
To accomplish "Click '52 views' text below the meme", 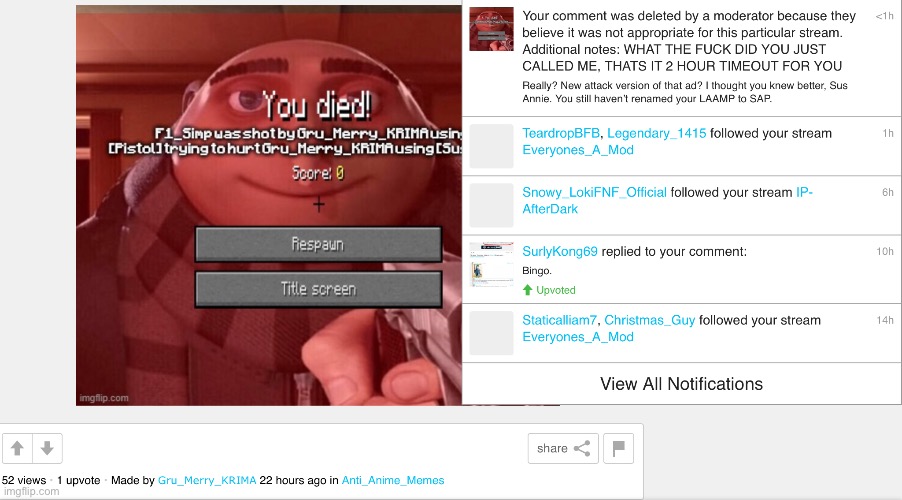I will 24,480.
